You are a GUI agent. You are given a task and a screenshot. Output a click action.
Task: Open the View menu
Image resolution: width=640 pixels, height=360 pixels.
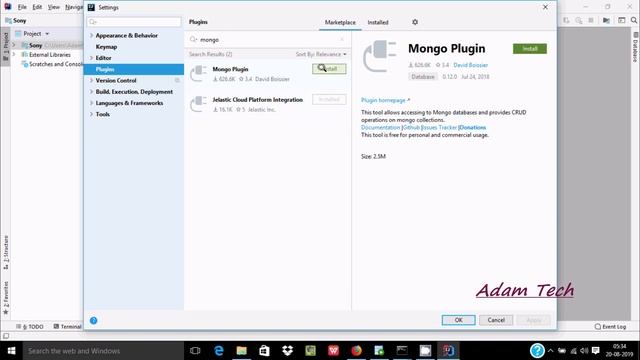(x=53, y=7)
